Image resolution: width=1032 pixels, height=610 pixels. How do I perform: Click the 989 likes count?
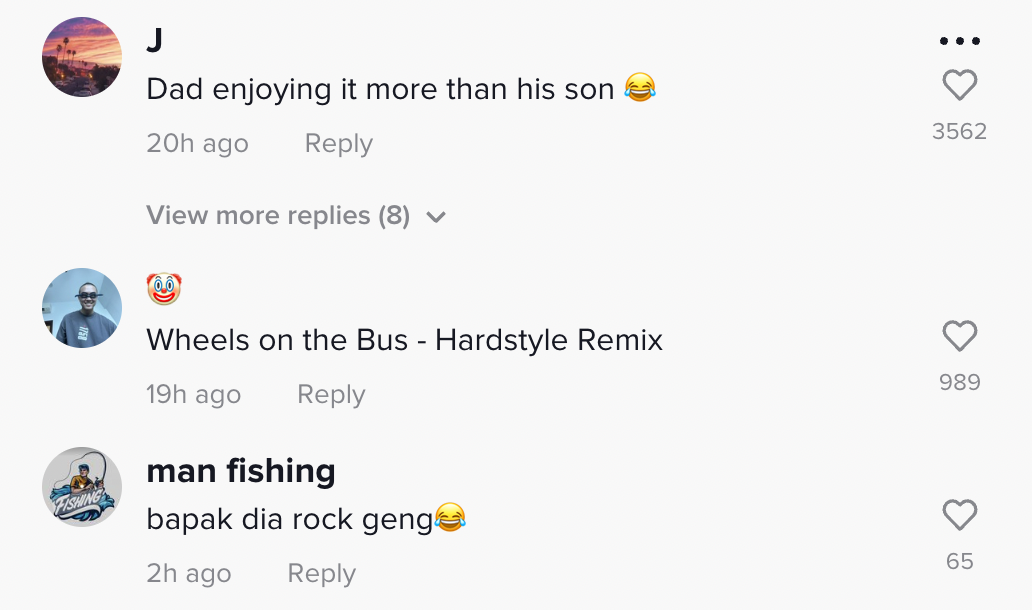tap(959, 382)
